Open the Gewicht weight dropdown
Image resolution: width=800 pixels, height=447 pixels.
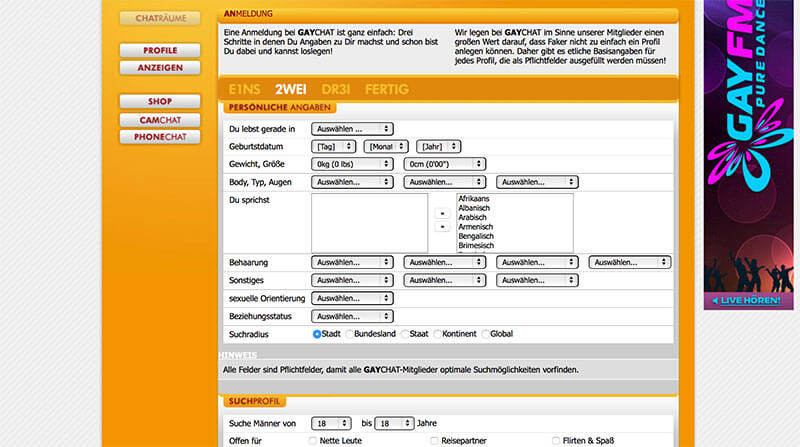tap(352, 164)
